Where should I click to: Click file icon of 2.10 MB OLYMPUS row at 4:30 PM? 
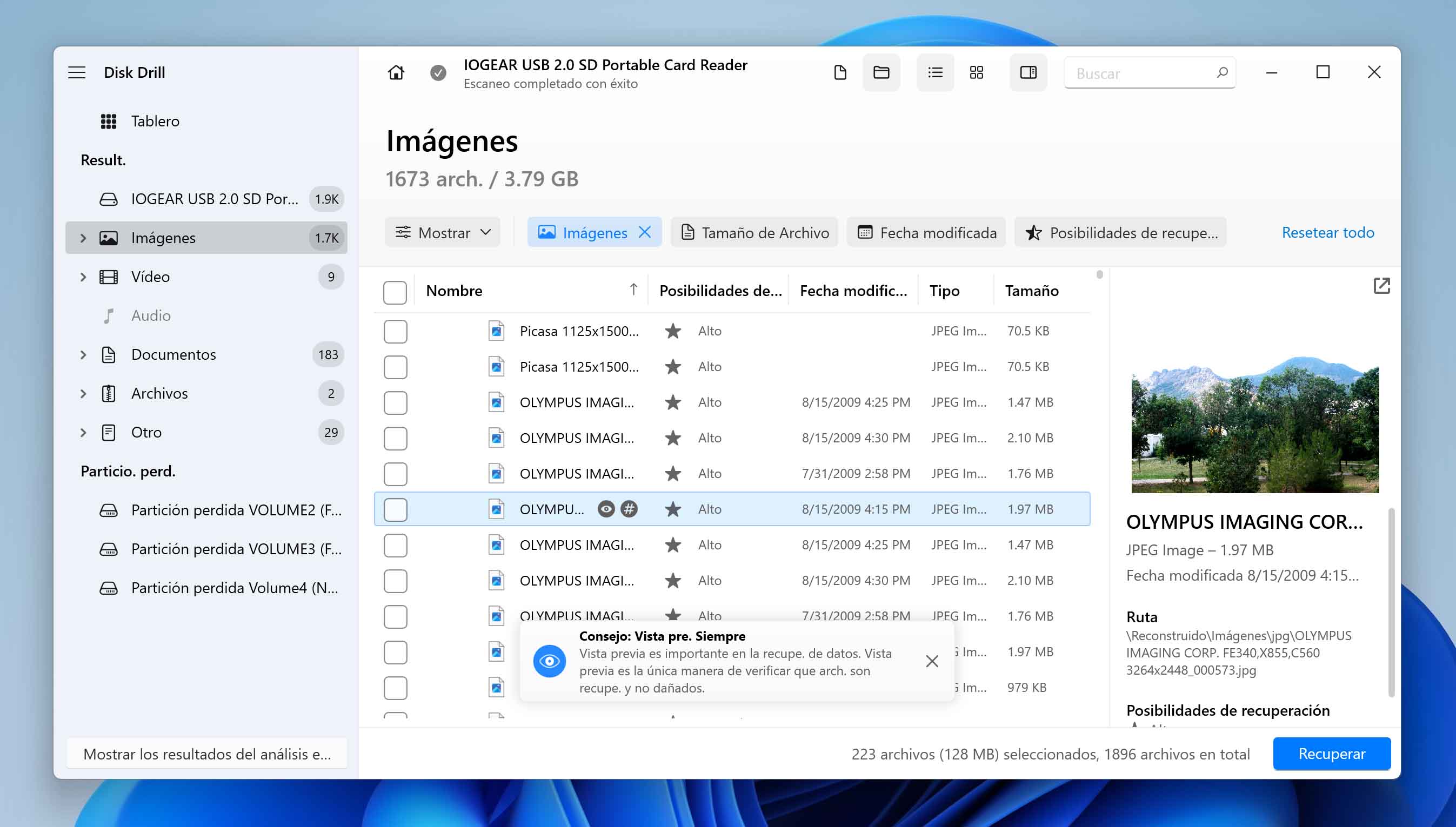coord(496,438)
